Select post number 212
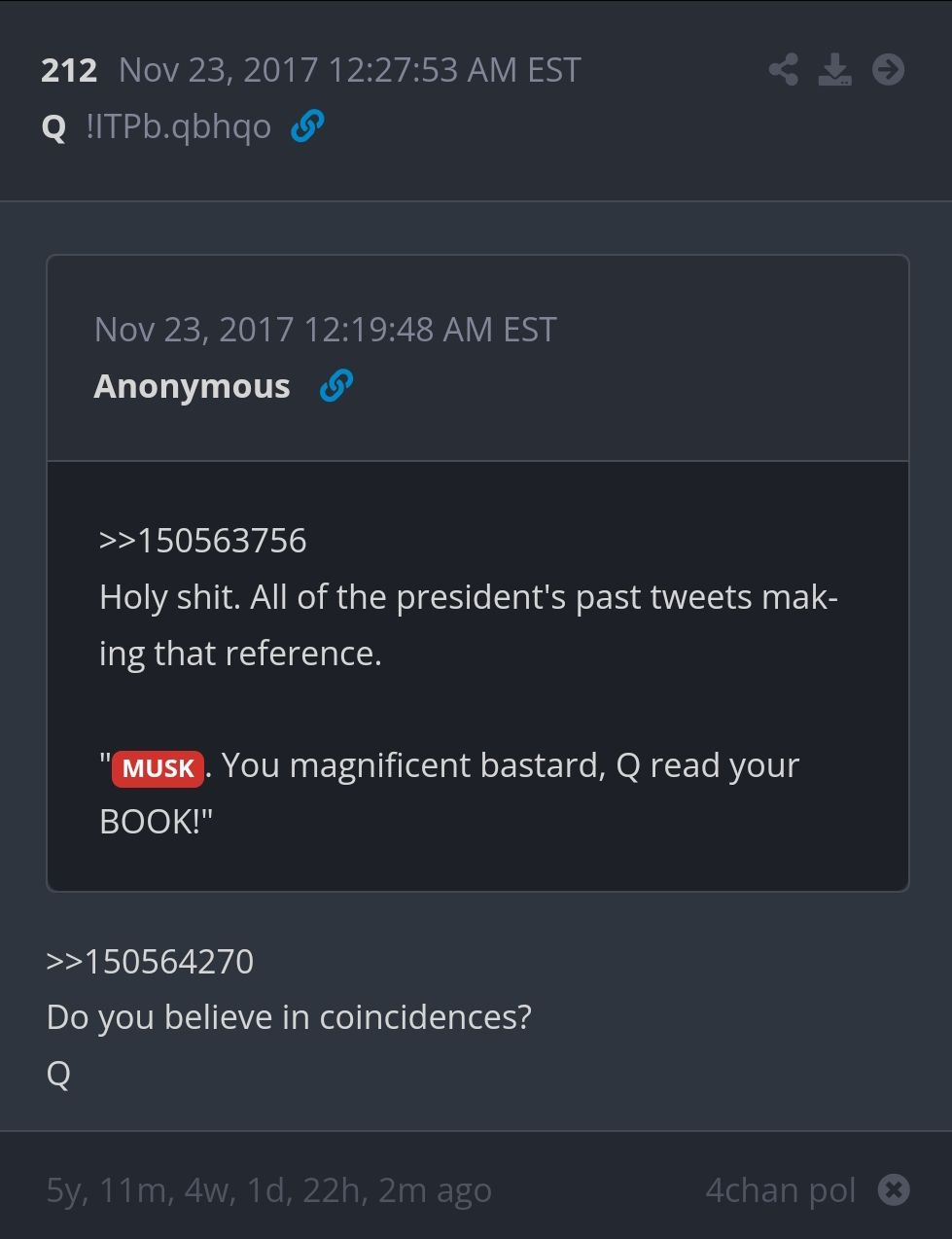952x1239 pixels. click(69, 71)
